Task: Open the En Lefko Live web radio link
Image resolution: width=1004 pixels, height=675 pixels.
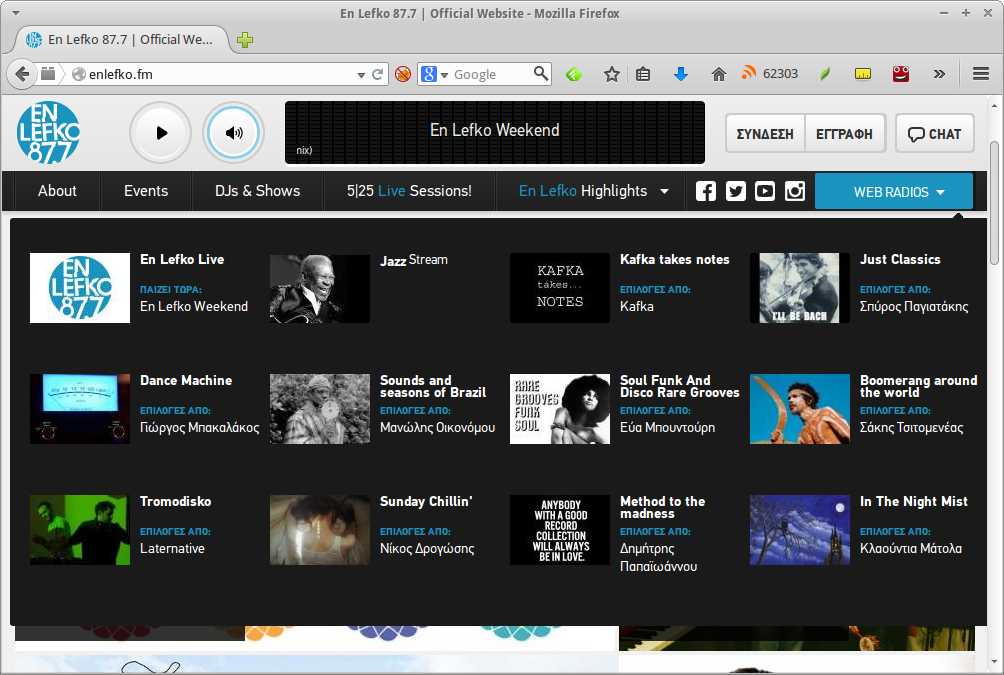Action: (x=182, y=259)
